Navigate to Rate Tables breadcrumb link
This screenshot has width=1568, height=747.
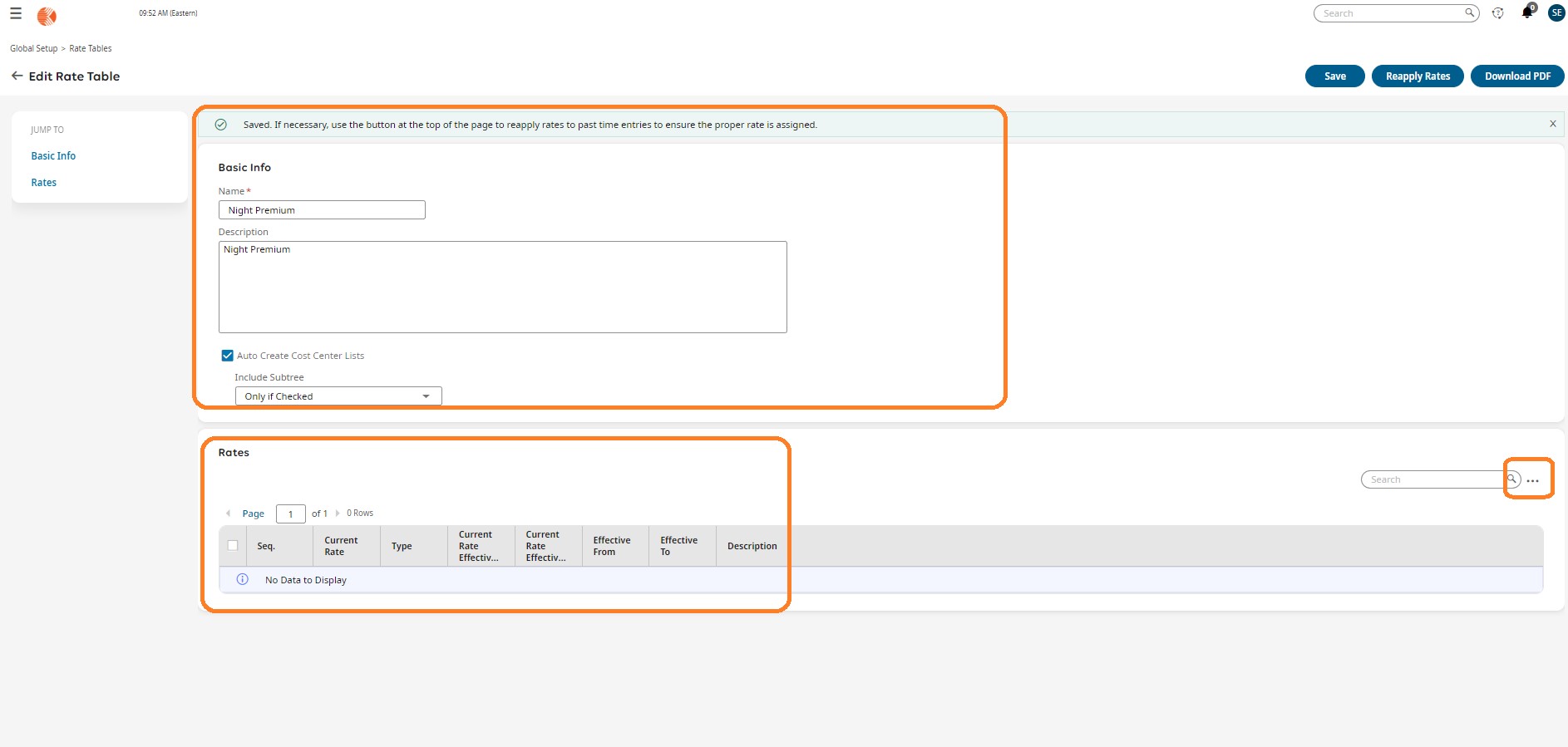(91, 48)
